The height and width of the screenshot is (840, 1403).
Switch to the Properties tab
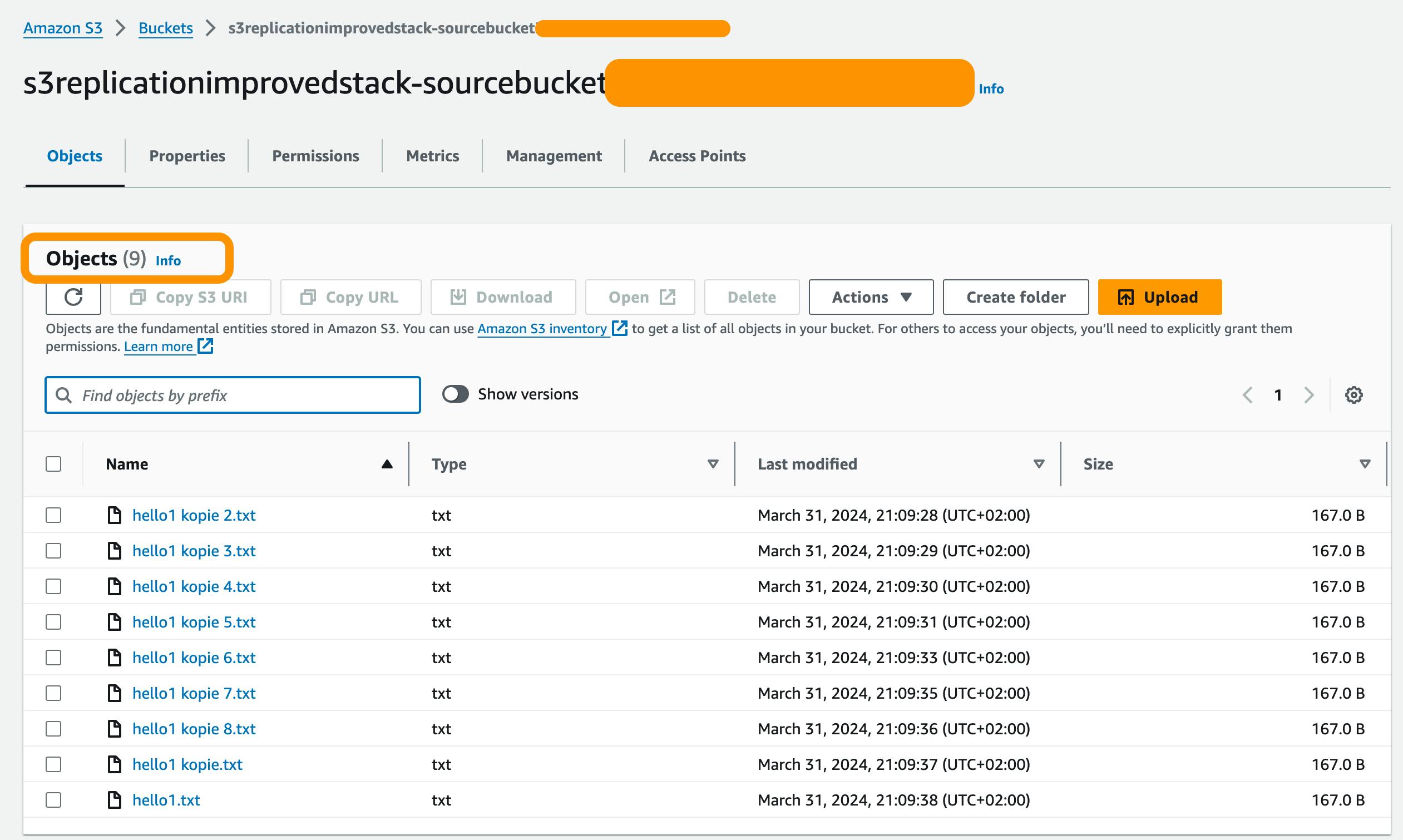click(187, 155)
